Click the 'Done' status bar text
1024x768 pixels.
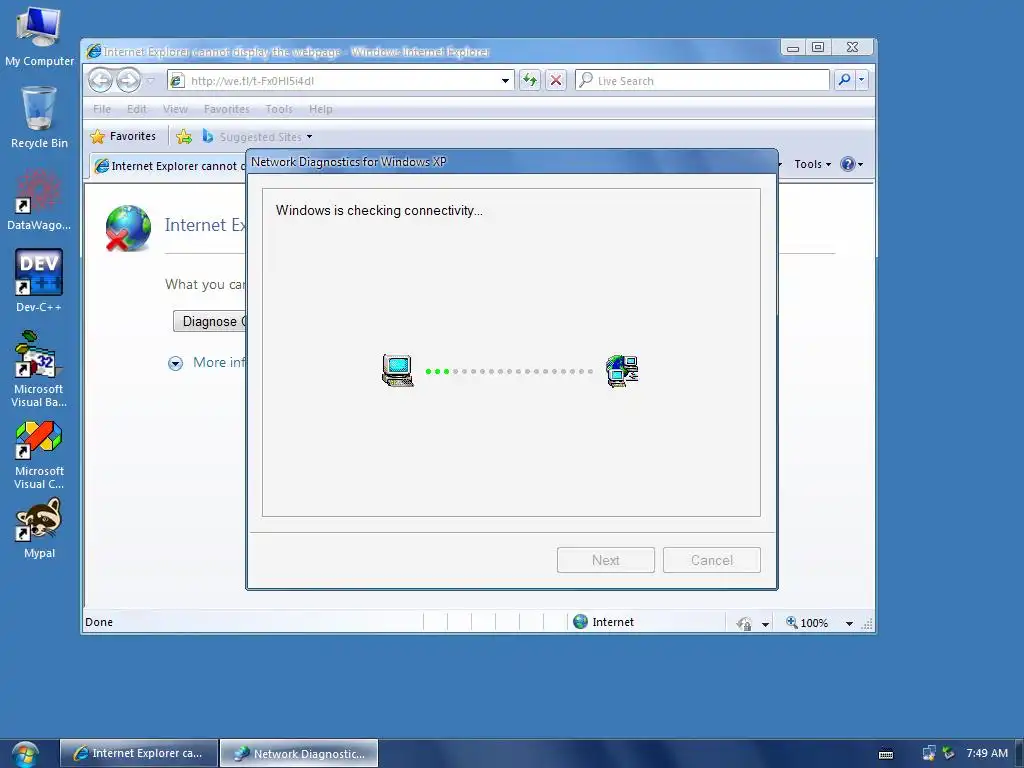tap(99, 622)
